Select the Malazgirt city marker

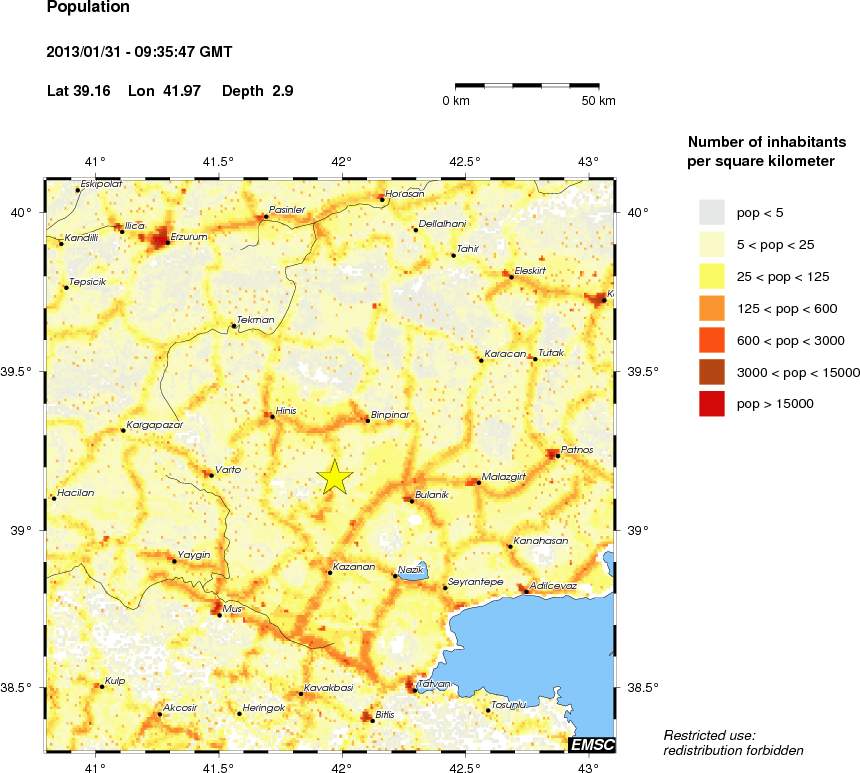(479, 483)
